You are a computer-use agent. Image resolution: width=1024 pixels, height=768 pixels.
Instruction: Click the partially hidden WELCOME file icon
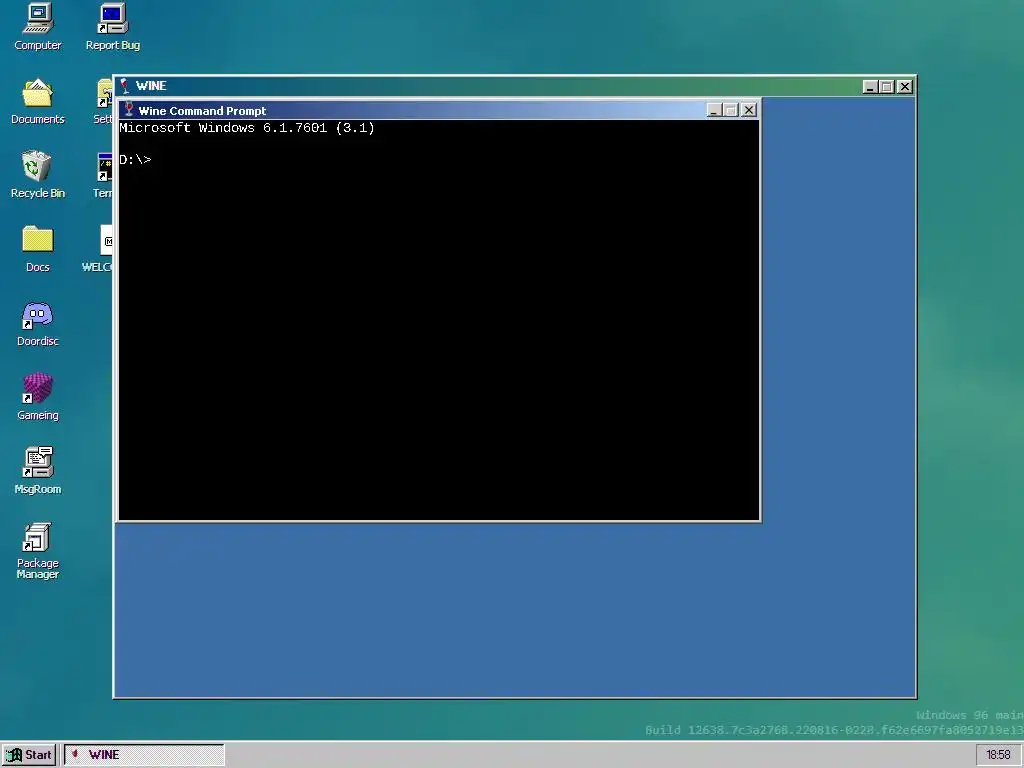click(98, 249)
